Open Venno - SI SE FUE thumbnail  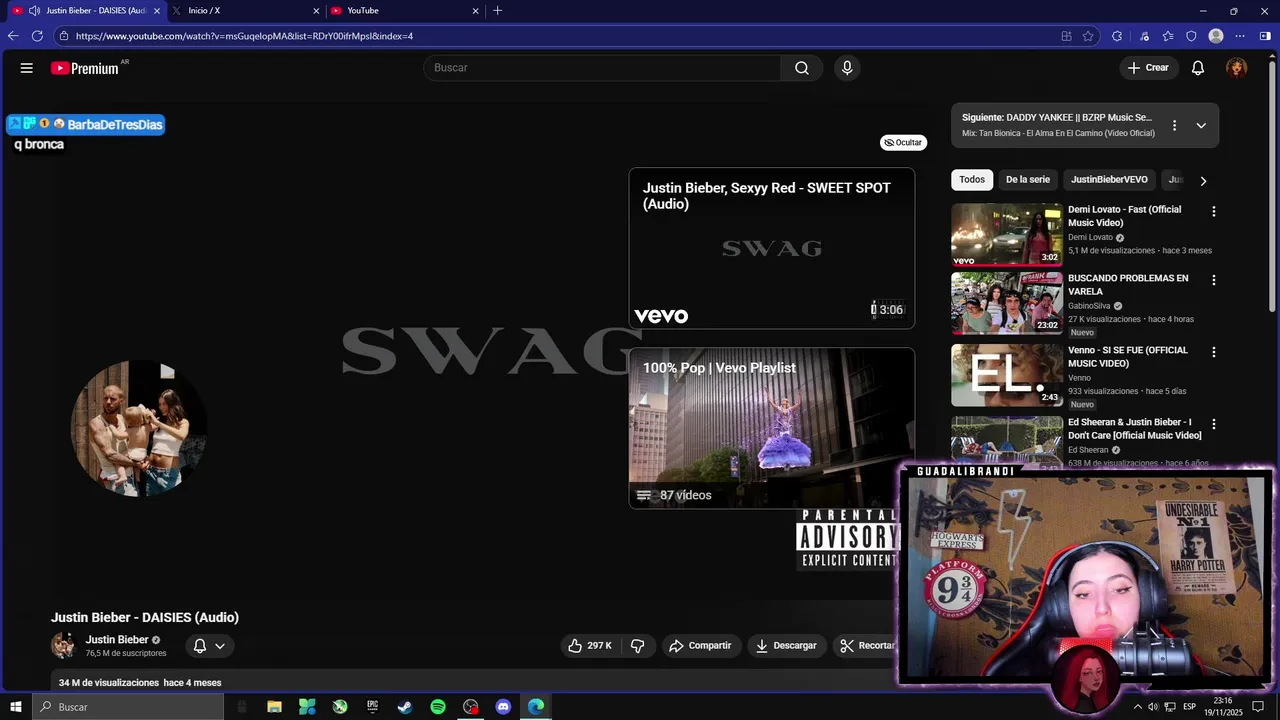[x=1007, y=375]
